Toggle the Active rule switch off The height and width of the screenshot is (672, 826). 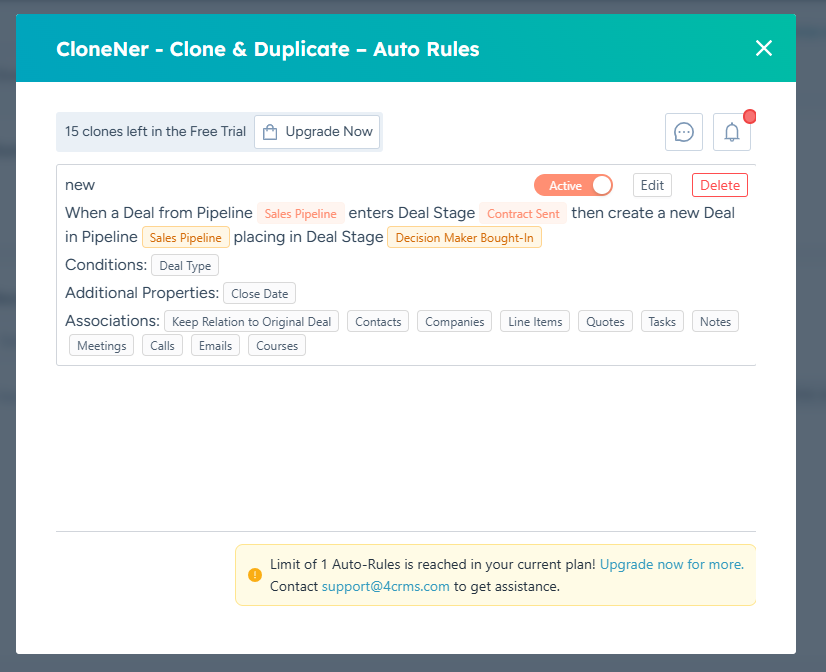pos(573,185)
